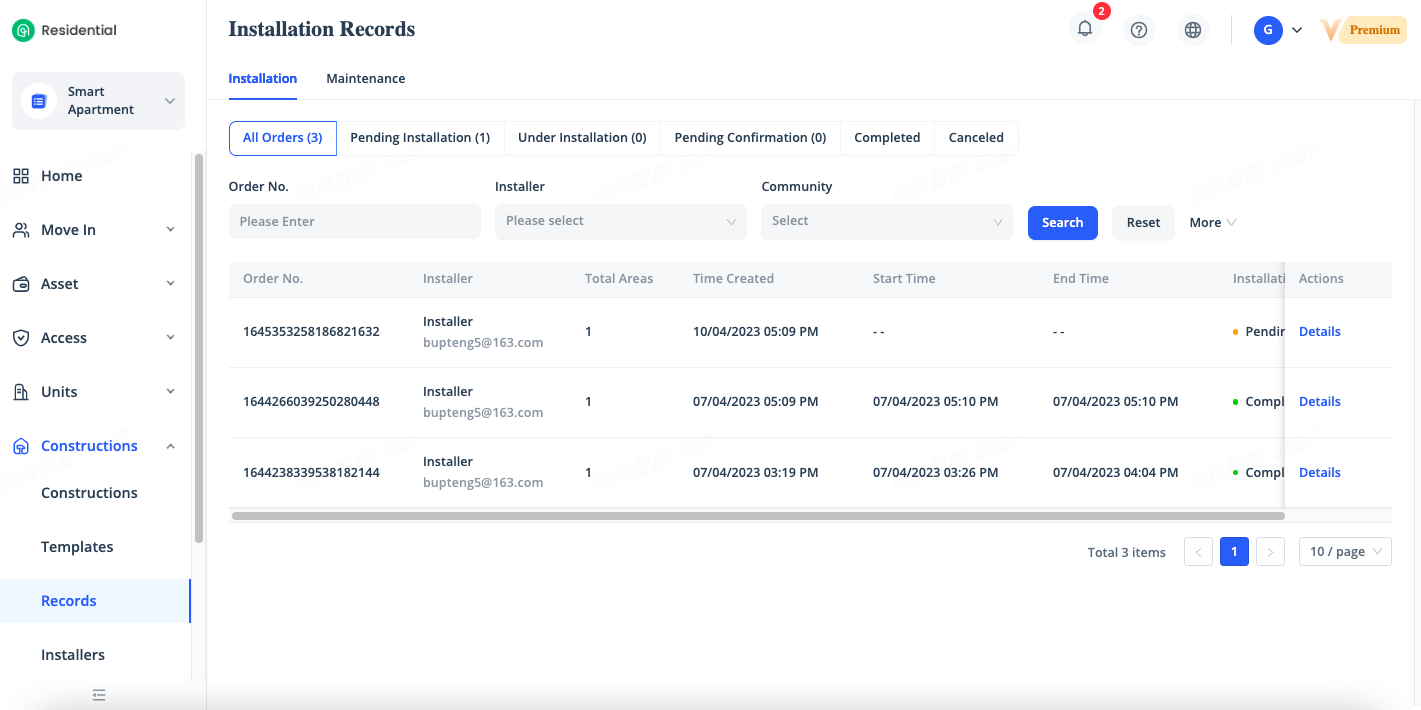Screen dimensions: 1421x710
Task: Expand the More filters option
Action: coord(1212,223)
